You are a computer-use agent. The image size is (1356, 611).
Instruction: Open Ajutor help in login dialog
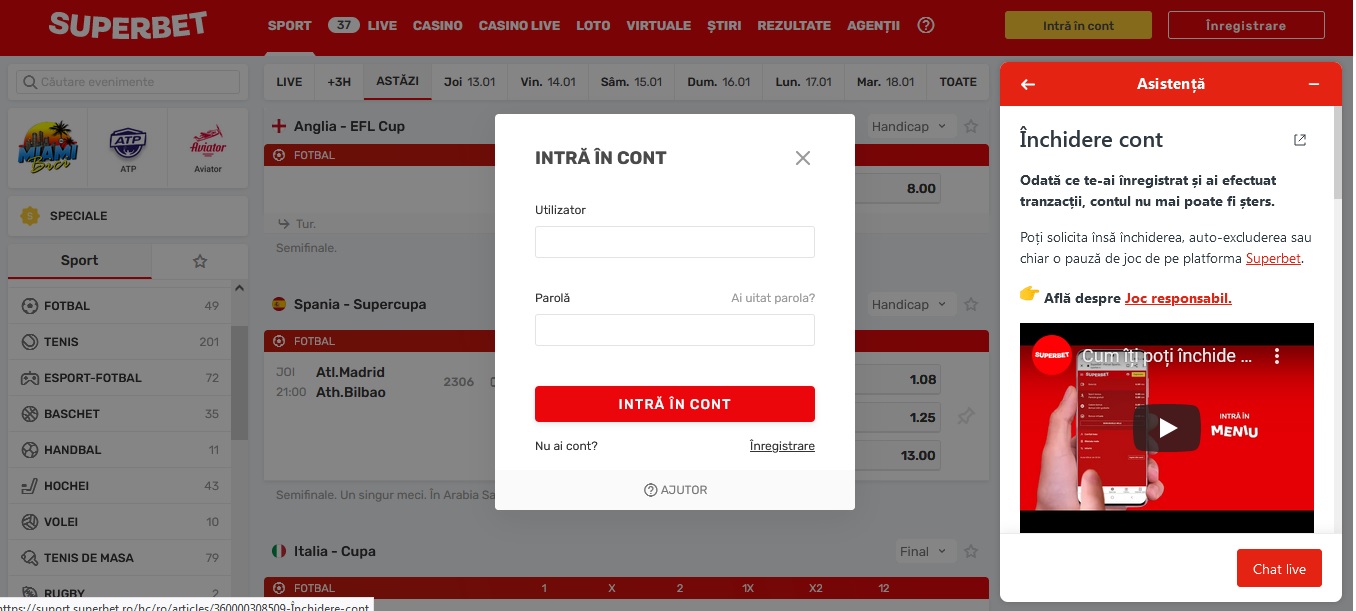pyautogui.click(x=675, y=490)
